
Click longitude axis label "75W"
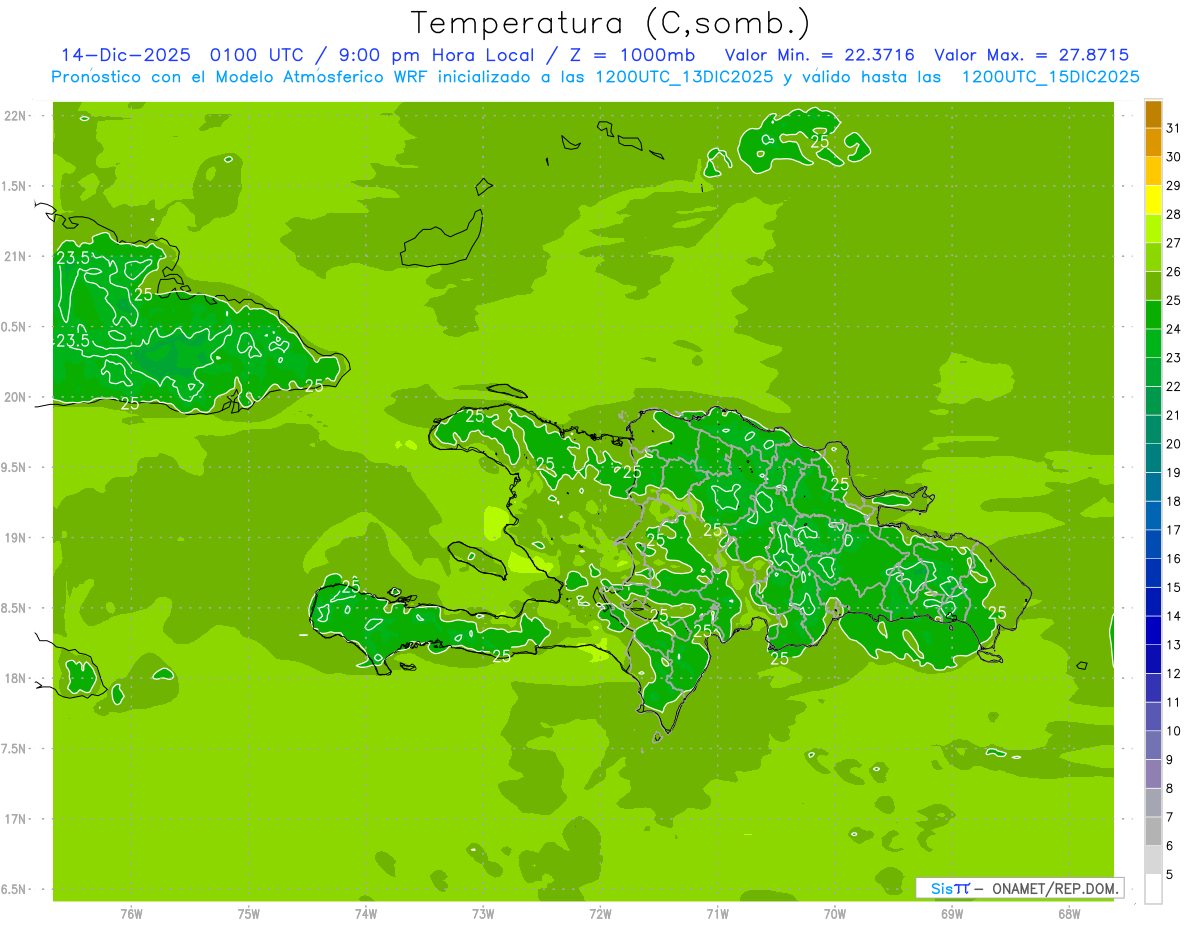(249, 913)
